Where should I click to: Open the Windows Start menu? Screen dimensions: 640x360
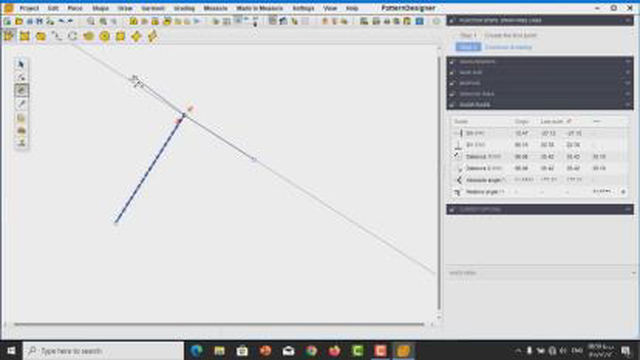[11, 351]
